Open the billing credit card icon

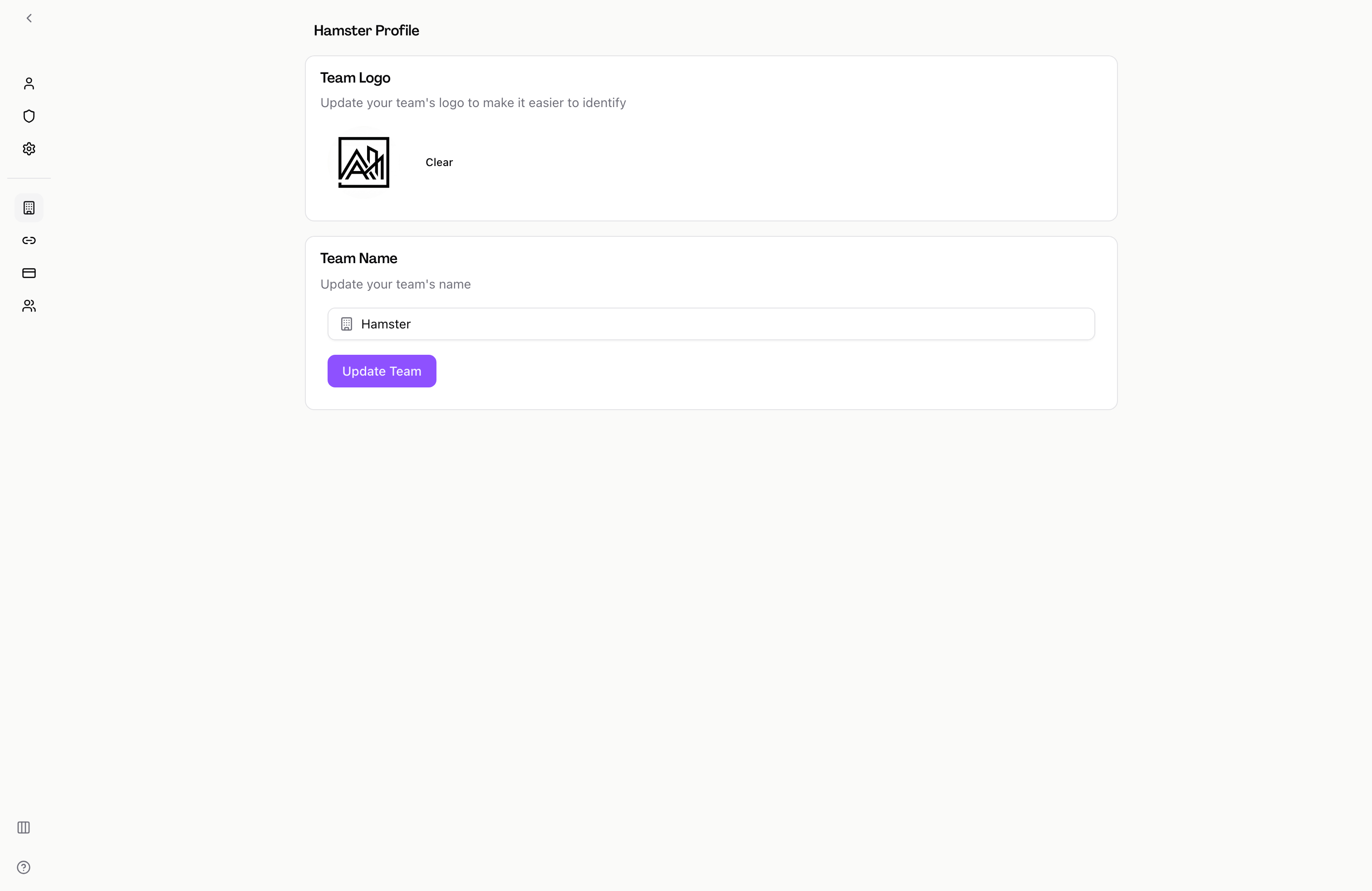(29, 273)
